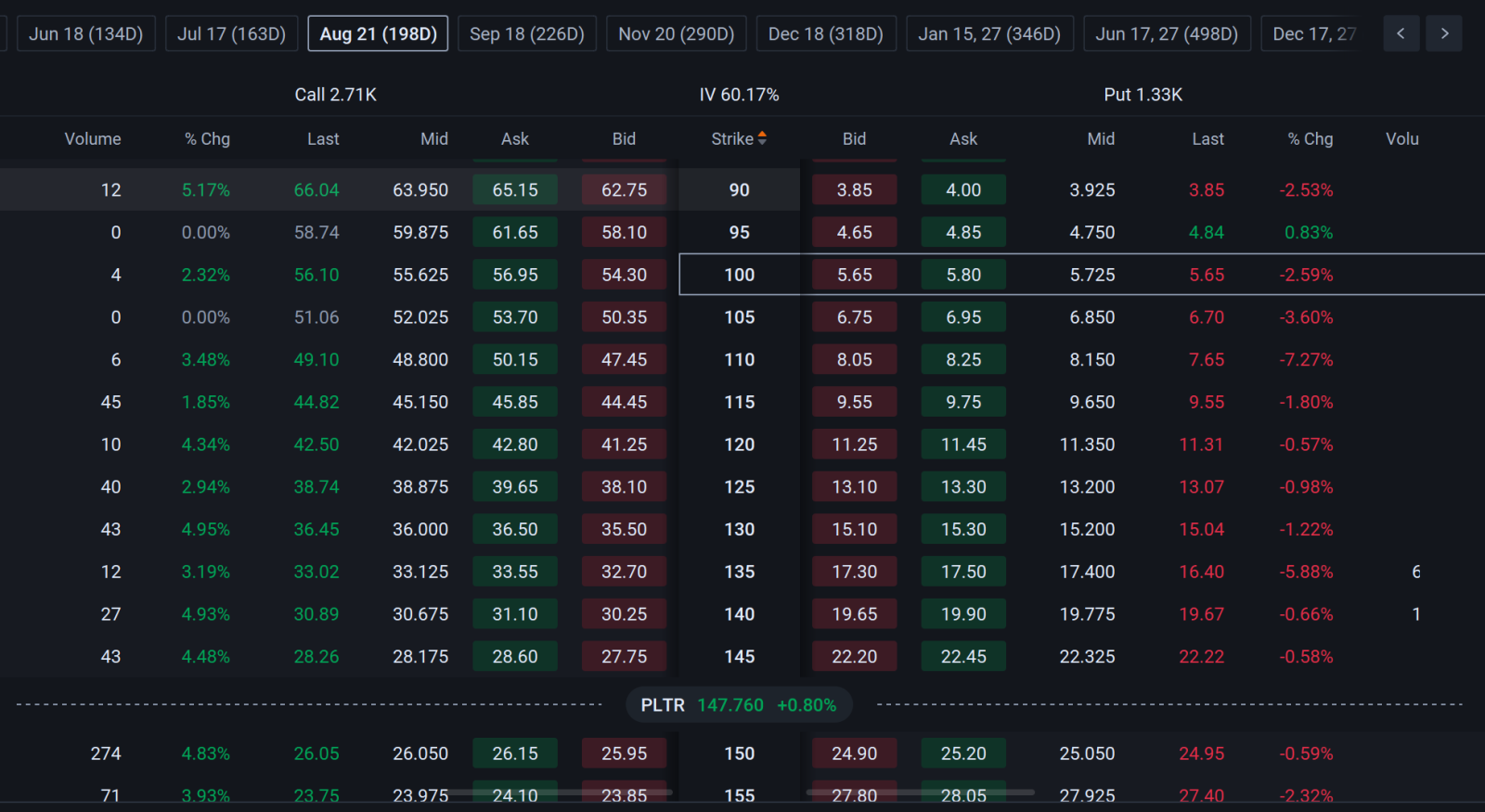Click the Call 2.71K heading

click(336, 95)
